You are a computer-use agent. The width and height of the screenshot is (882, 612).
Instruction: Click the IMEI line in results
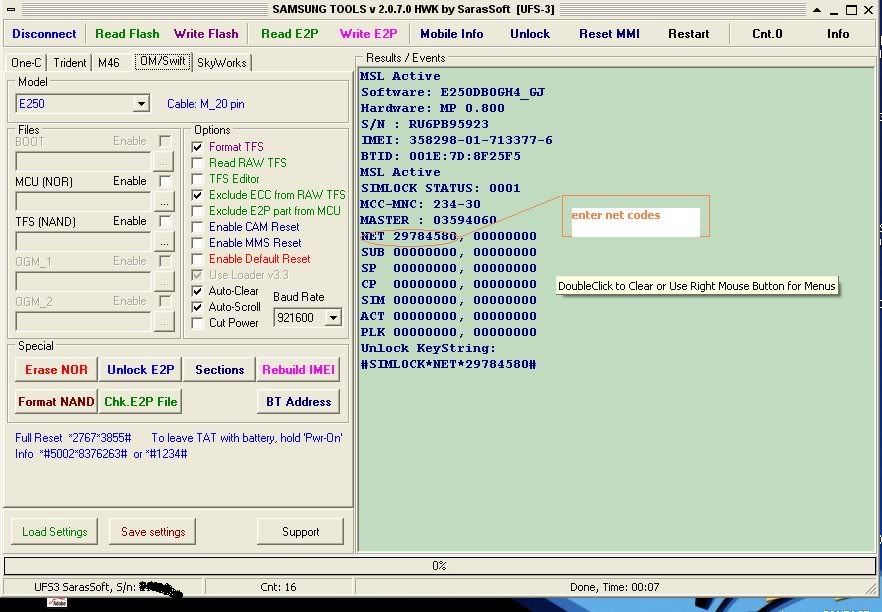tap(457, 140)
